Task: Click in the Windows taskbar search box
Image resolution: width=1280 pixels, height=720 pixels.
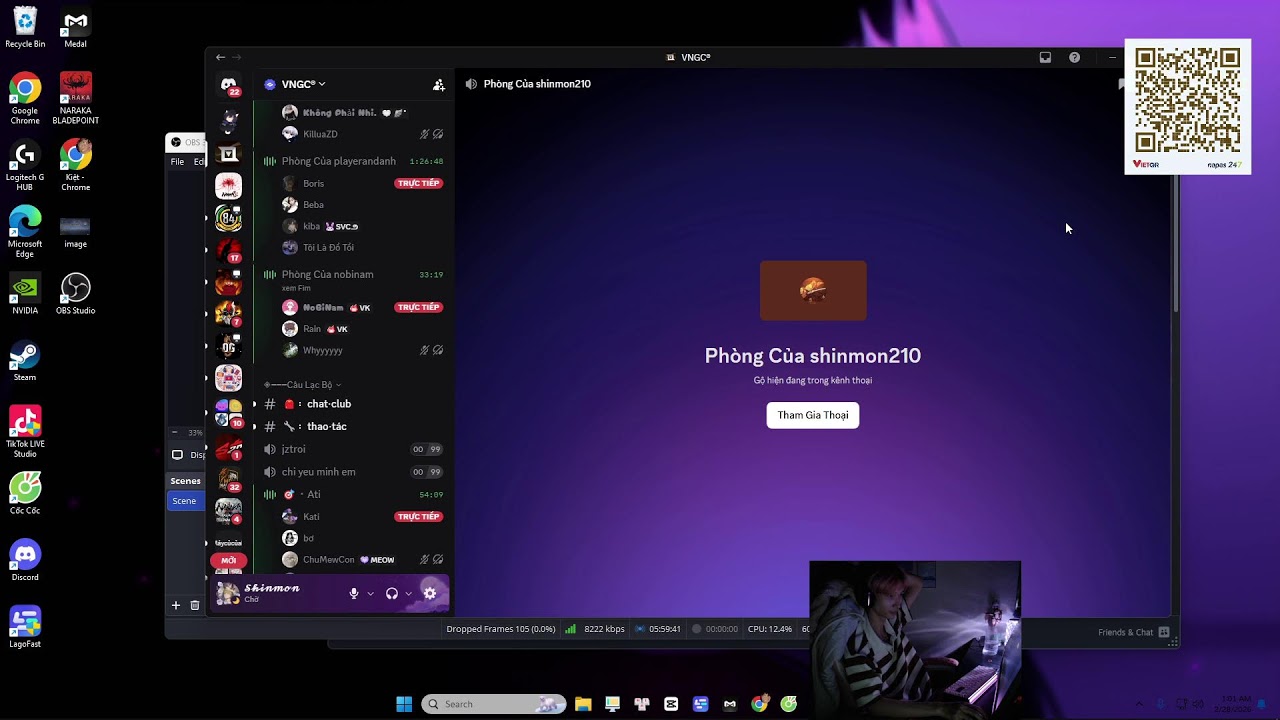Action: (494, 704)
